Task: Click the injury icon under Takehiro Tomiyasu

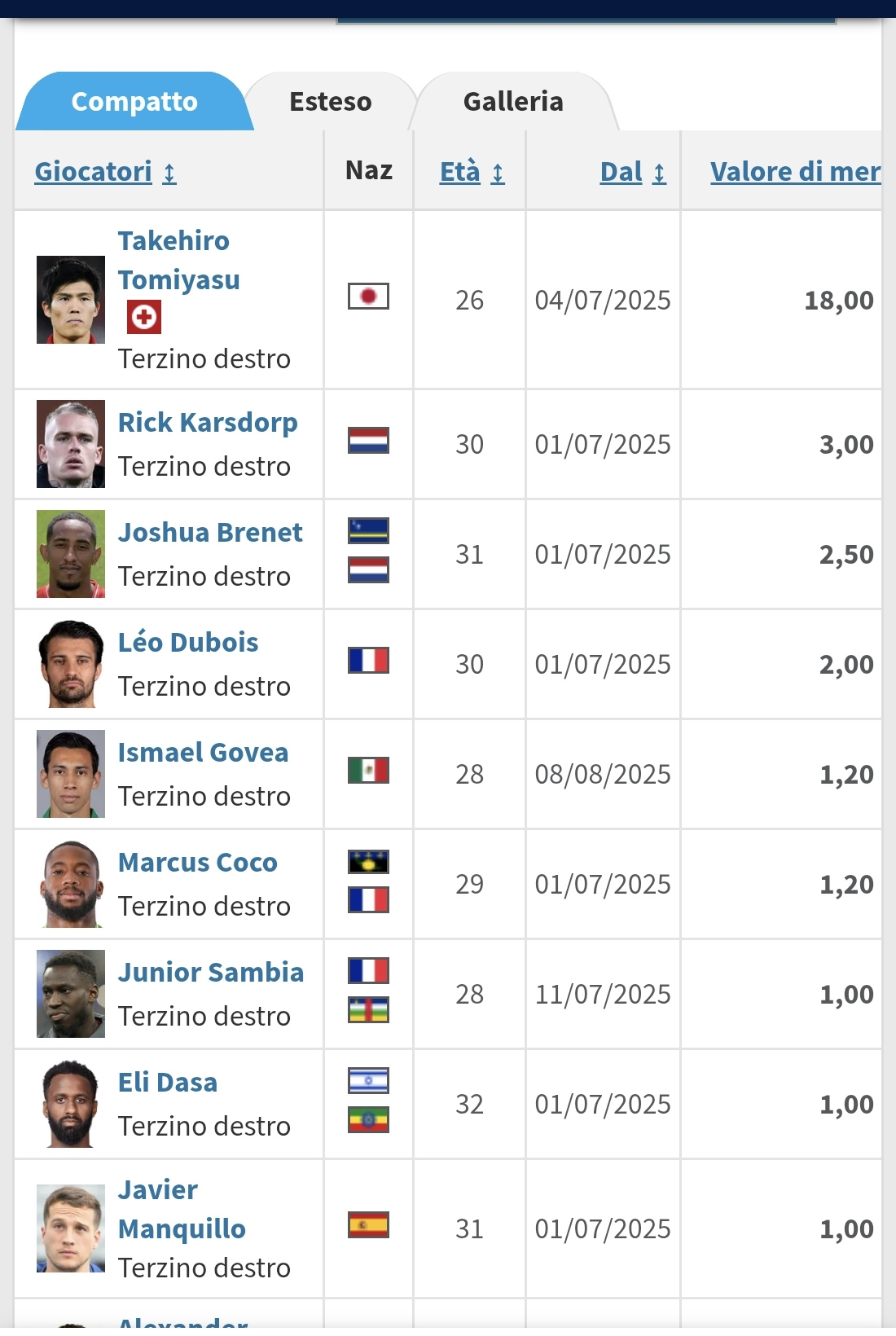Action: click(x=144, y=317)
